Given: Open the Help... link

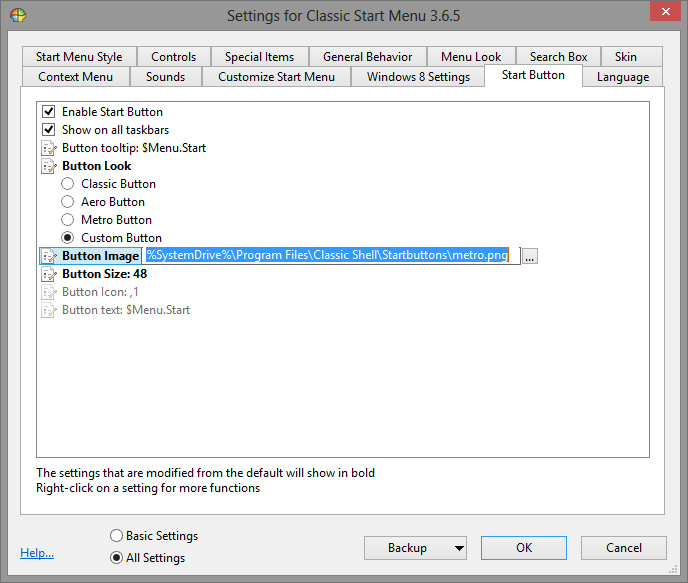Looking at the screenshot, I should [37, 553].
